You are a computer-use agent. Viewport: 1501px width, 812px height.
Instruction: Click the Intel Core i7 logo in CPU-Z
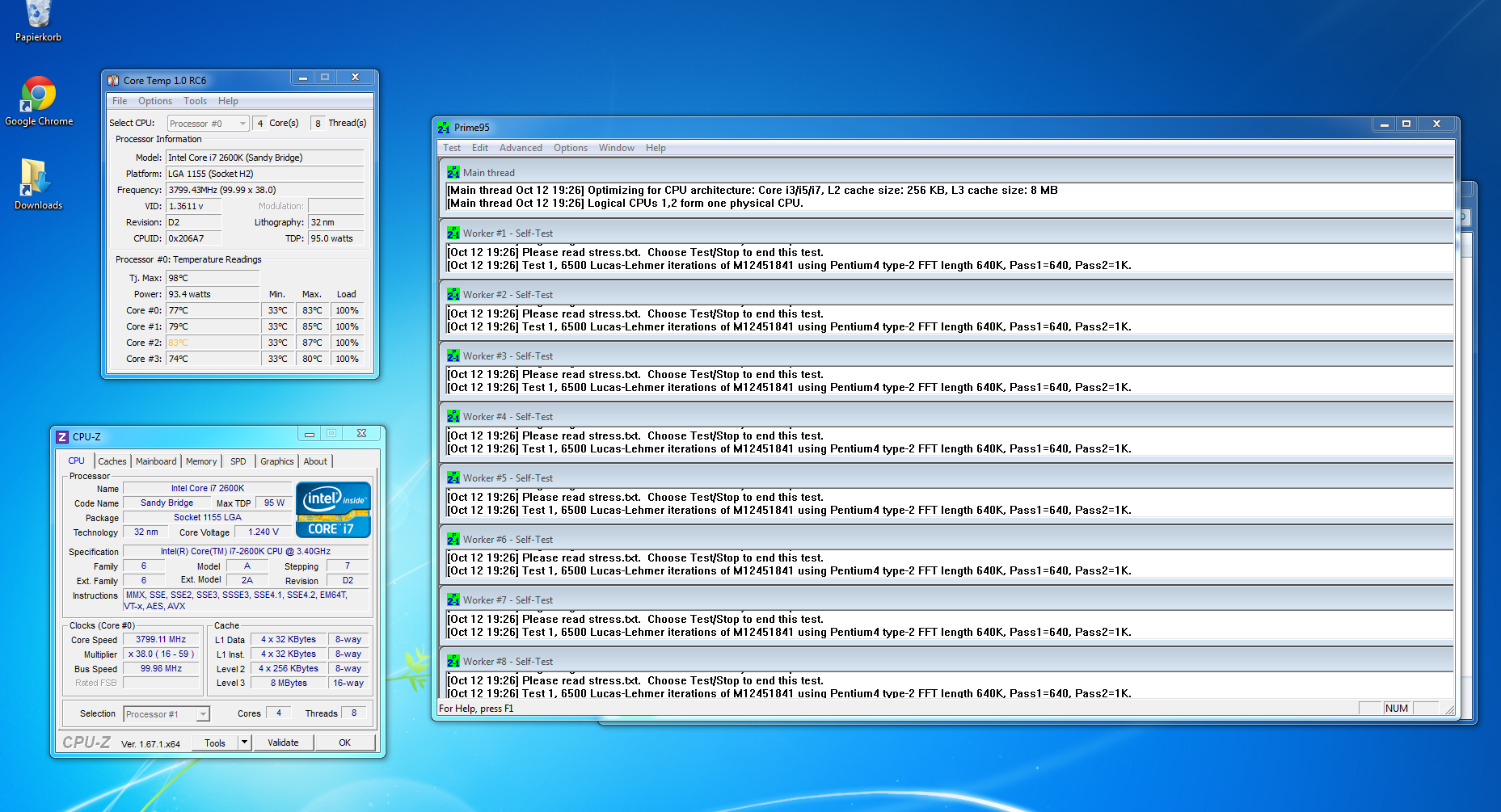click(334, 510)
